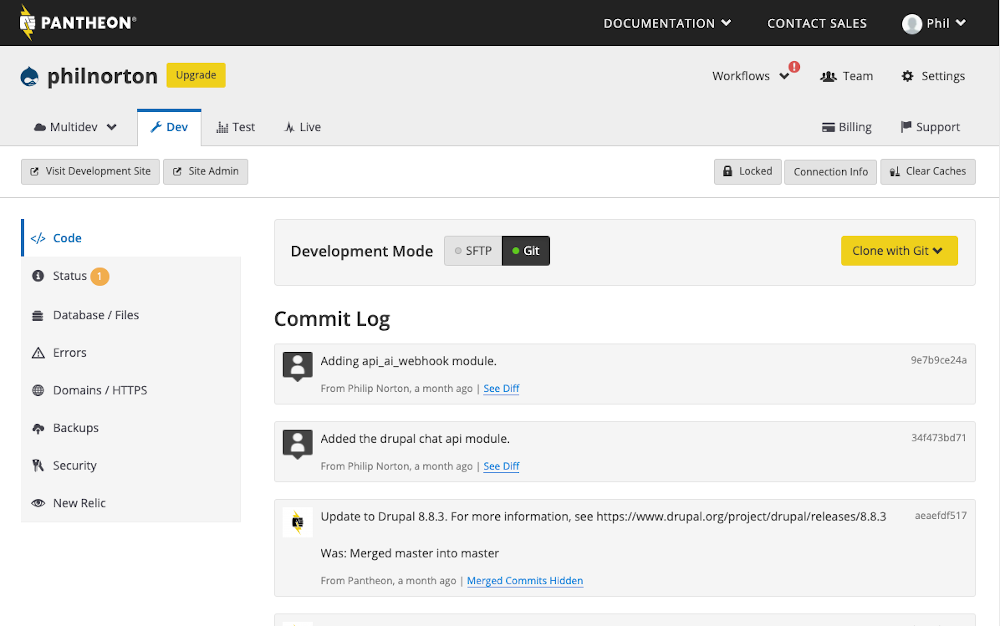This screenshot has height=626, width=1000.
Task: Click the Drupal drop icon beside philnorton
Action: coord(29,76)
